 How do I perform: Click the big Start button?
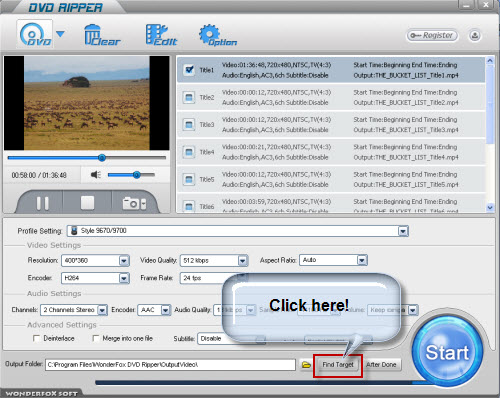point(447,352)
